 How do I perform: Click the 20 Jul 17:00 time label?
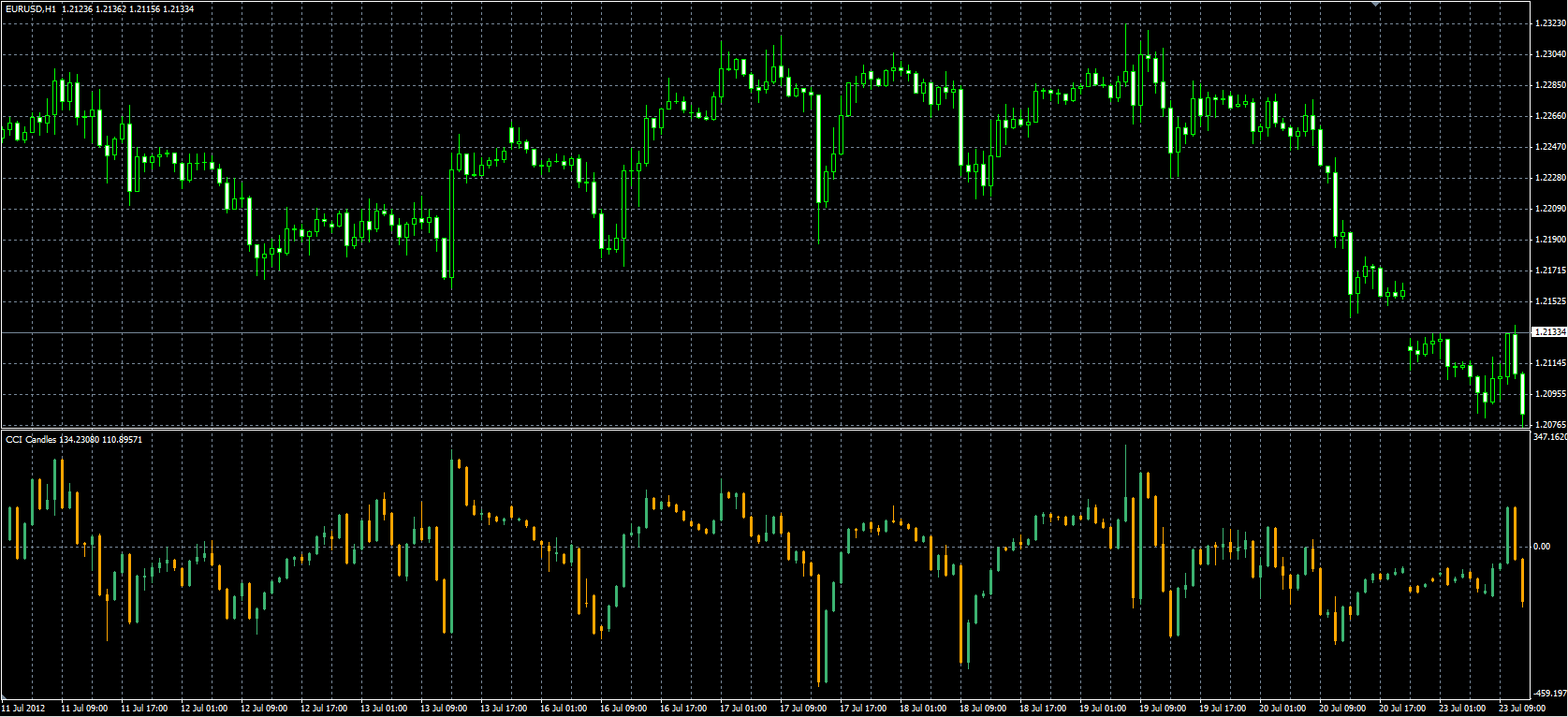tap(1402, 709)
